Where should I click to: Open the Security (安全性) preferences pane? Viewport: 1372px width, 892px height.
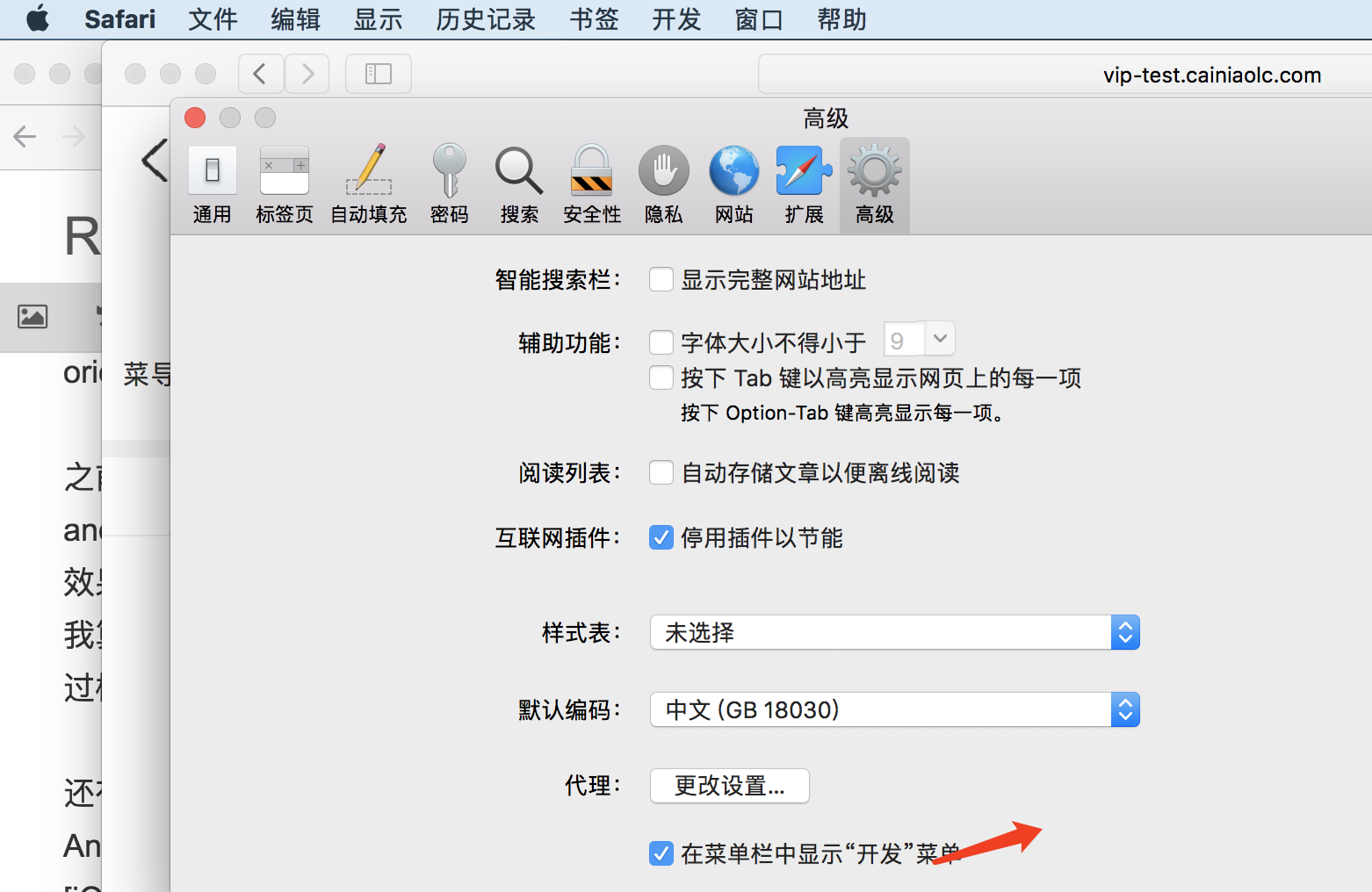591,185
